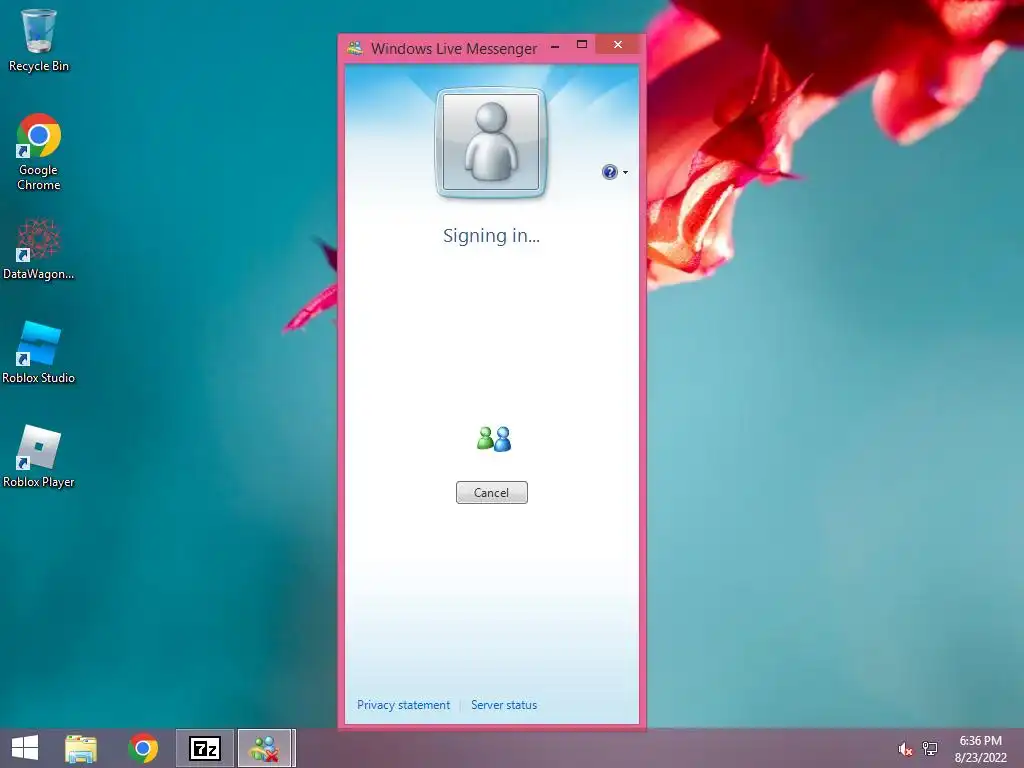Click the Windows Live Messenger taskbar button

[x=264, y=748]
